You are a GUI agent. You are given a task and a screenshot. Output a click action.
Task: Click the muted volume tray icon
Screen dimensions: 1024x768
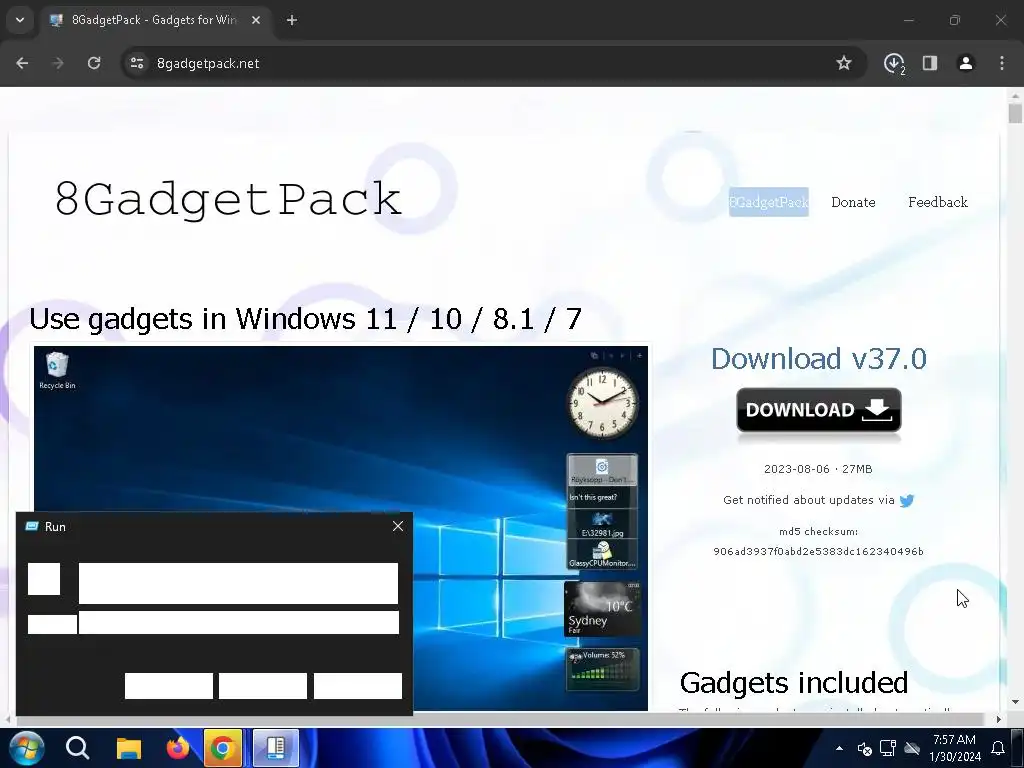865,748
